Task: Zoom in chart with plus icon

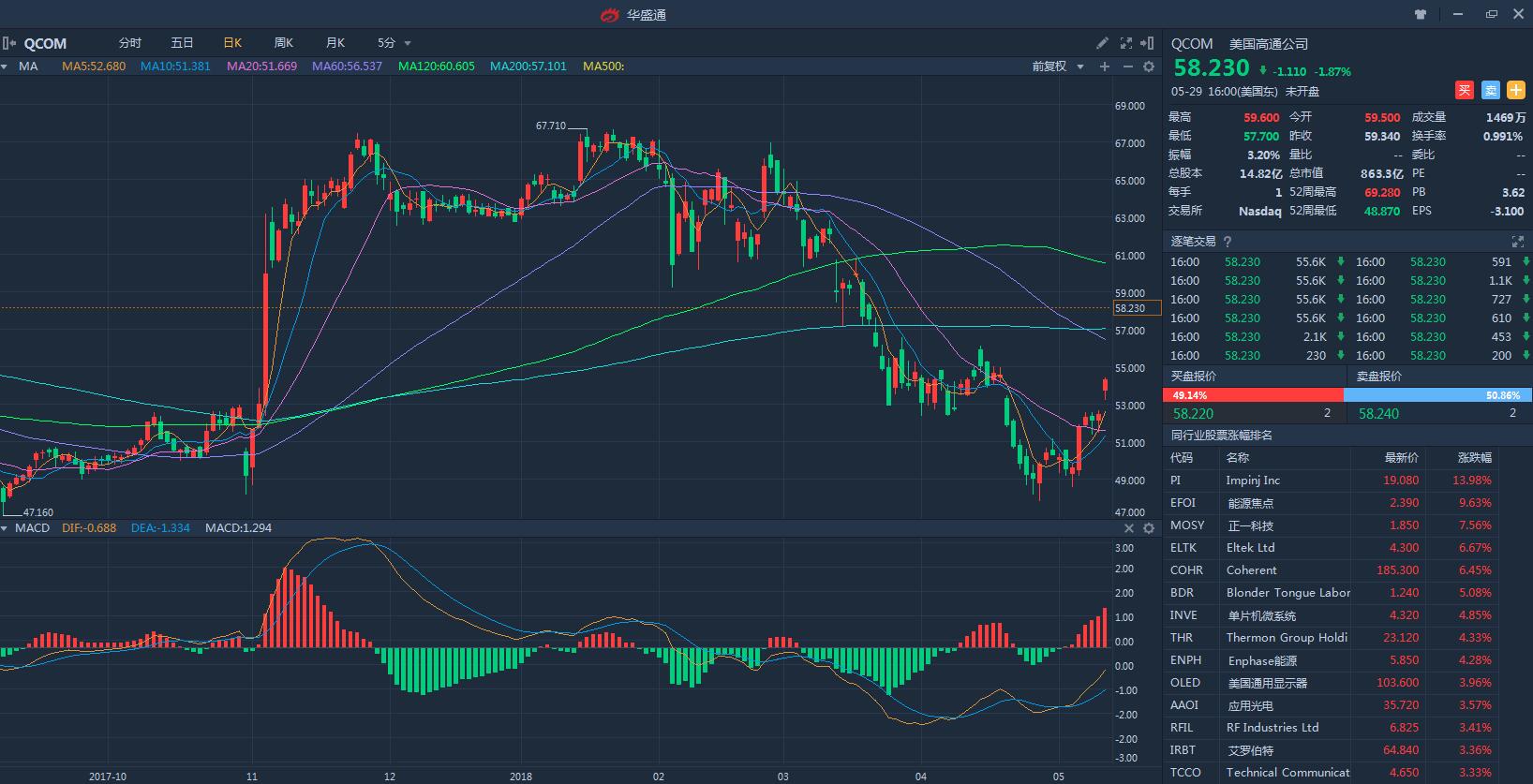Action: point(1105,67)
